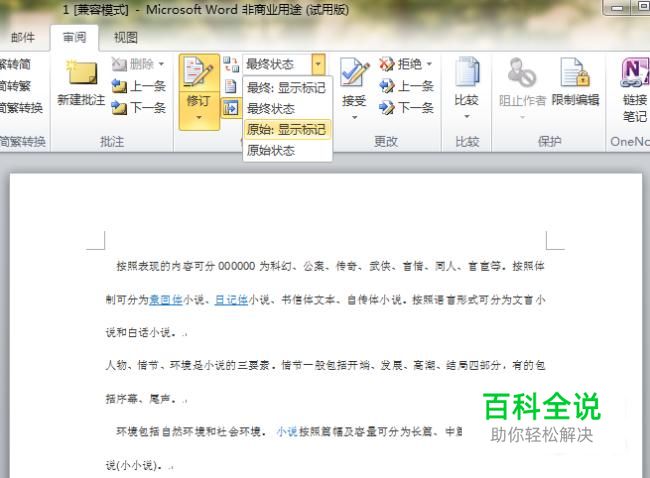Click the line 插序幕、尾声。
Screen dimensions: 650x478
pos(141,399)
